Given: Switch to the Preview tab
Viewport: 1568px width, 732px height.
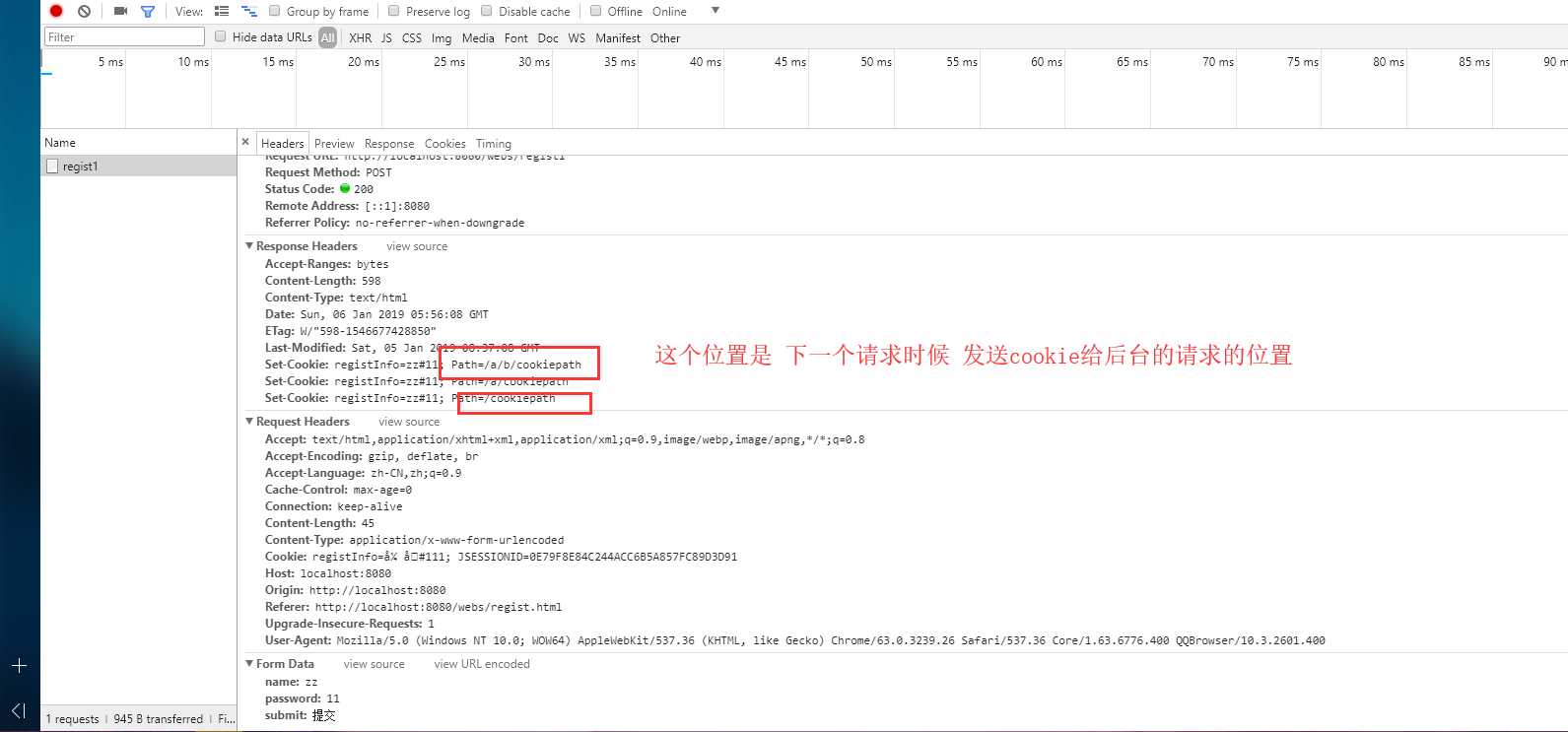Looking at the screenshot, I should click(x=334, y=143).
